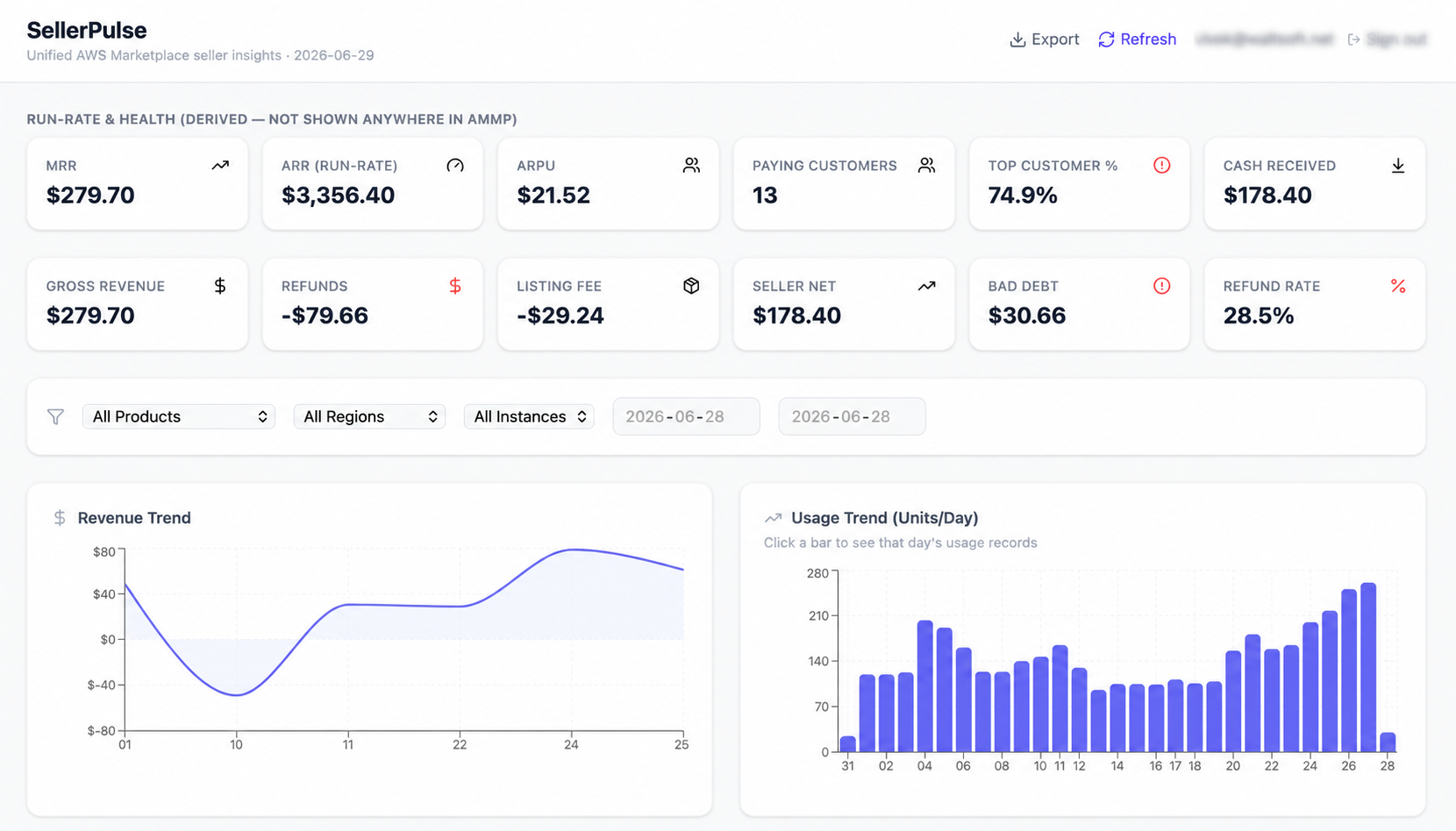Select the day 26 usage bar
Viewport: 1456px width, 831px height.
coord(1349,671)
